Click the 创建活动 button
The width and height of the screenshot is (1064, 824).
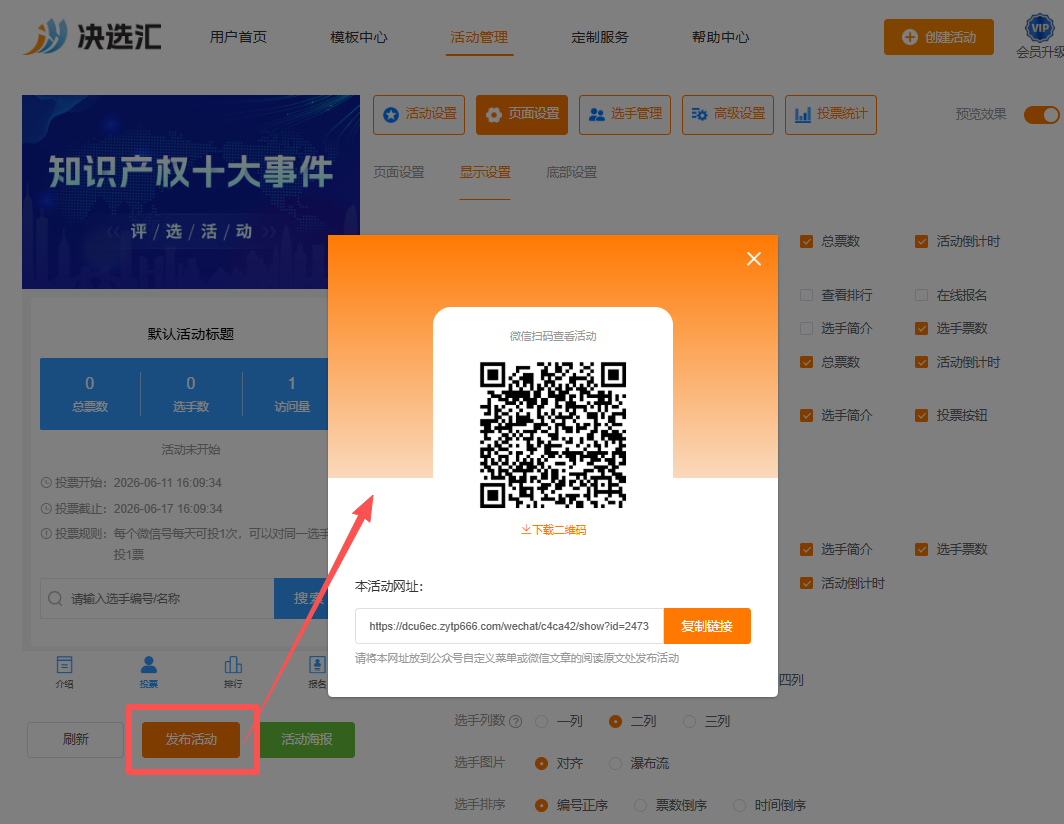939,37
